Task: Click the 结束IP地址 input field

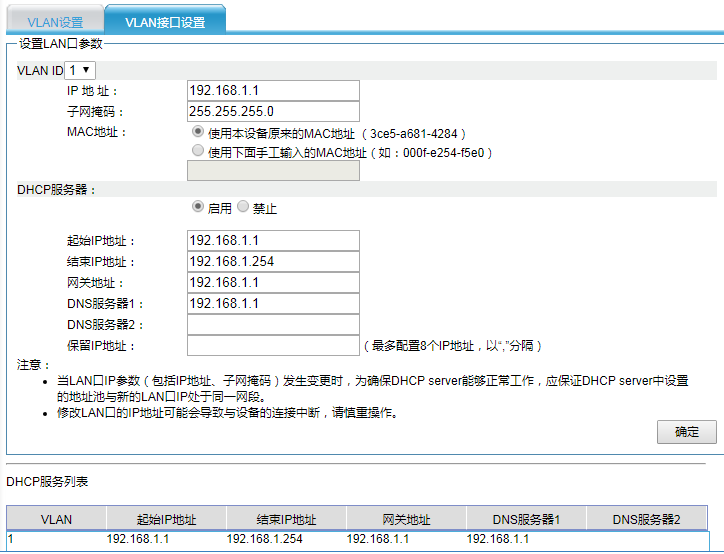Action: 273,261
